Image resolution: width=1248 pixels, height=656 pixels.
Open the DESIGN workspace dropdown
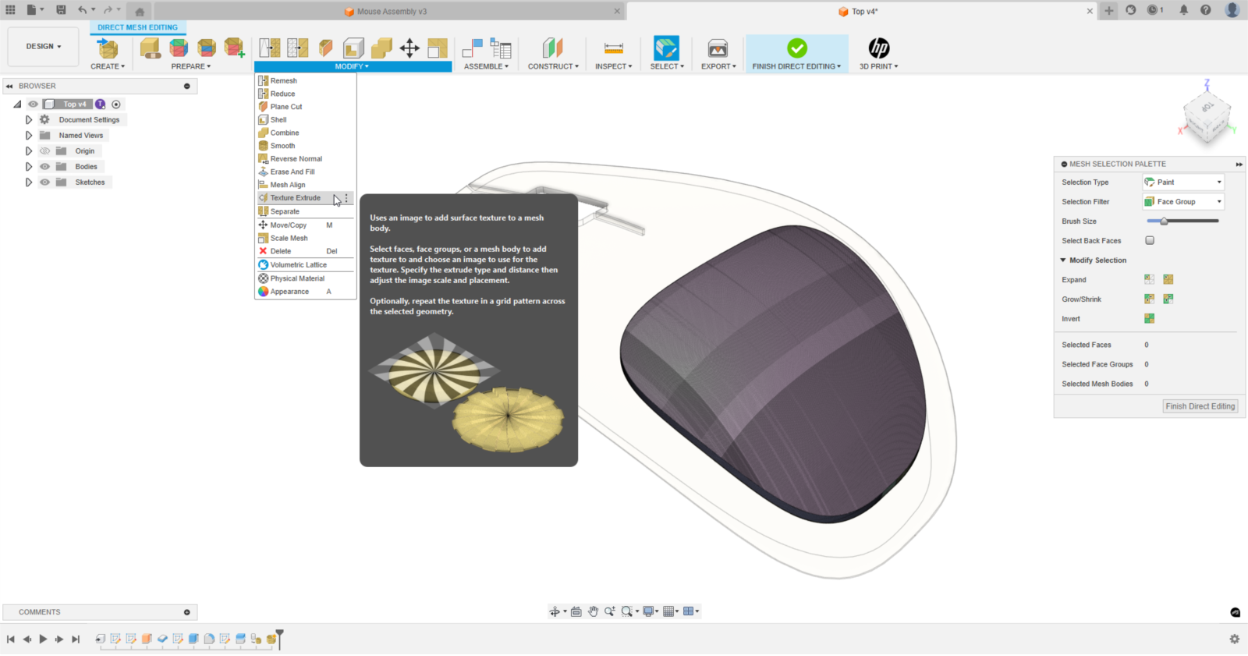point(43,47)
